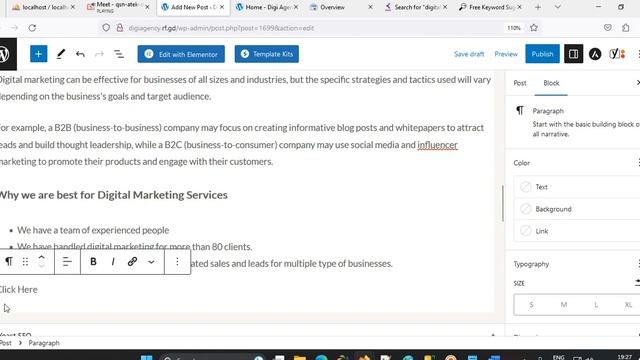Click the editor vertical scrollbar
Screen dimensions: 640x360
pyautogui.click(x=503, y=203)
